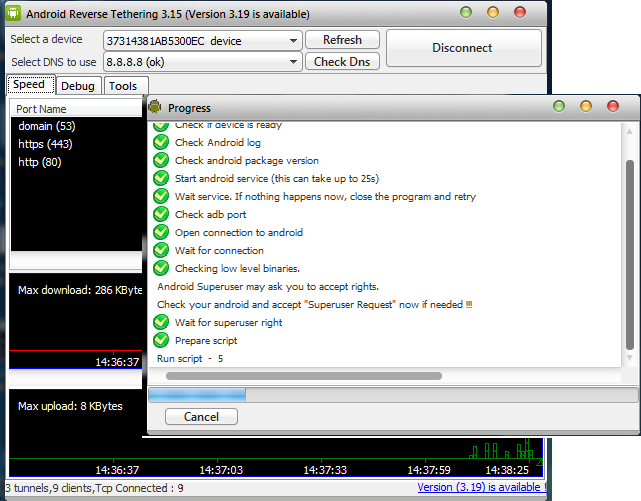This screenshot has width=641, height=501.
Task: Open the Version 3.19 available link
Action: (x=480, y=488)
